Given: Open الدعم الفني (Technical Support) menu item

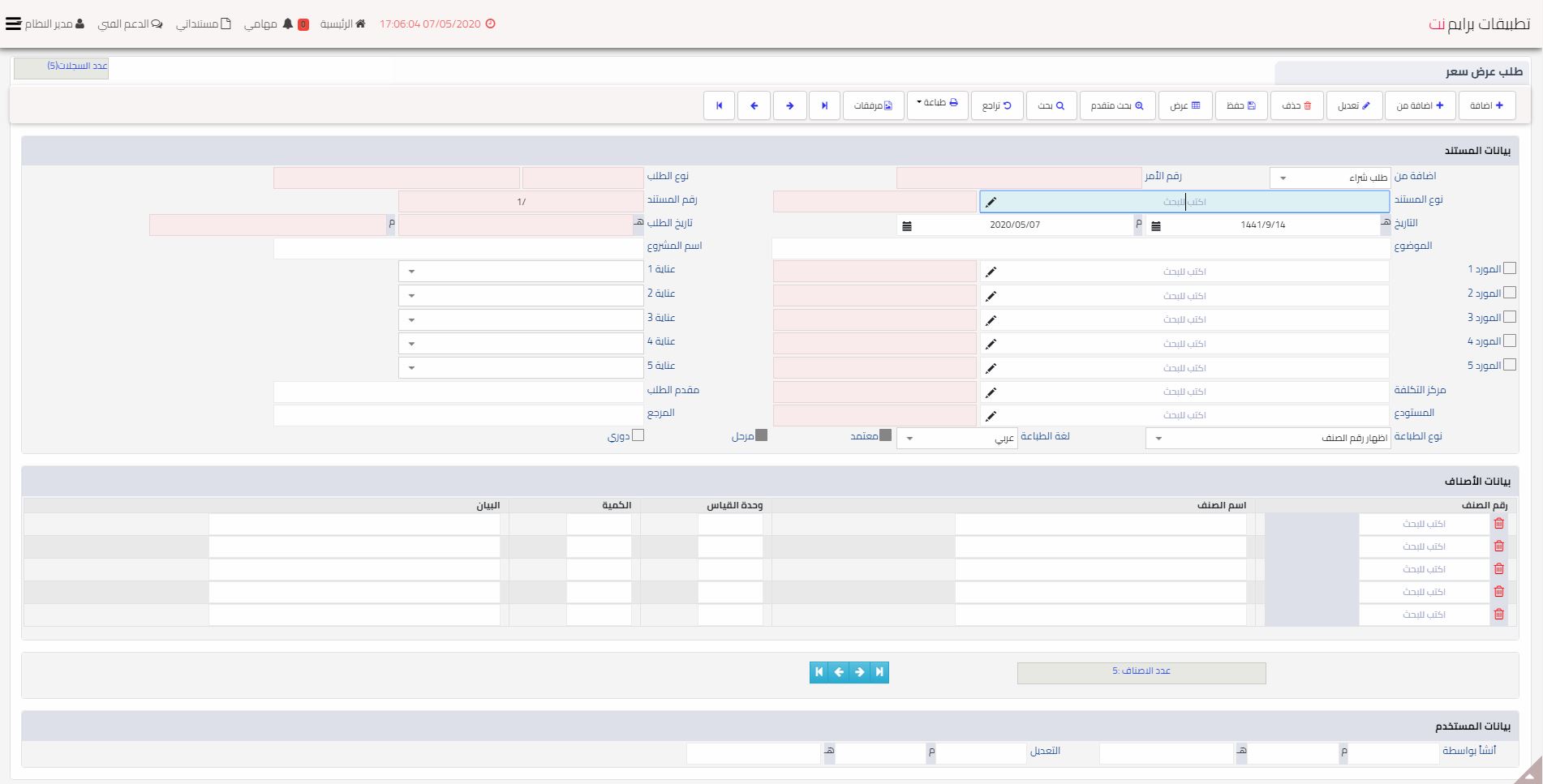Looking at the screenshot, I should tap(130, 24).
